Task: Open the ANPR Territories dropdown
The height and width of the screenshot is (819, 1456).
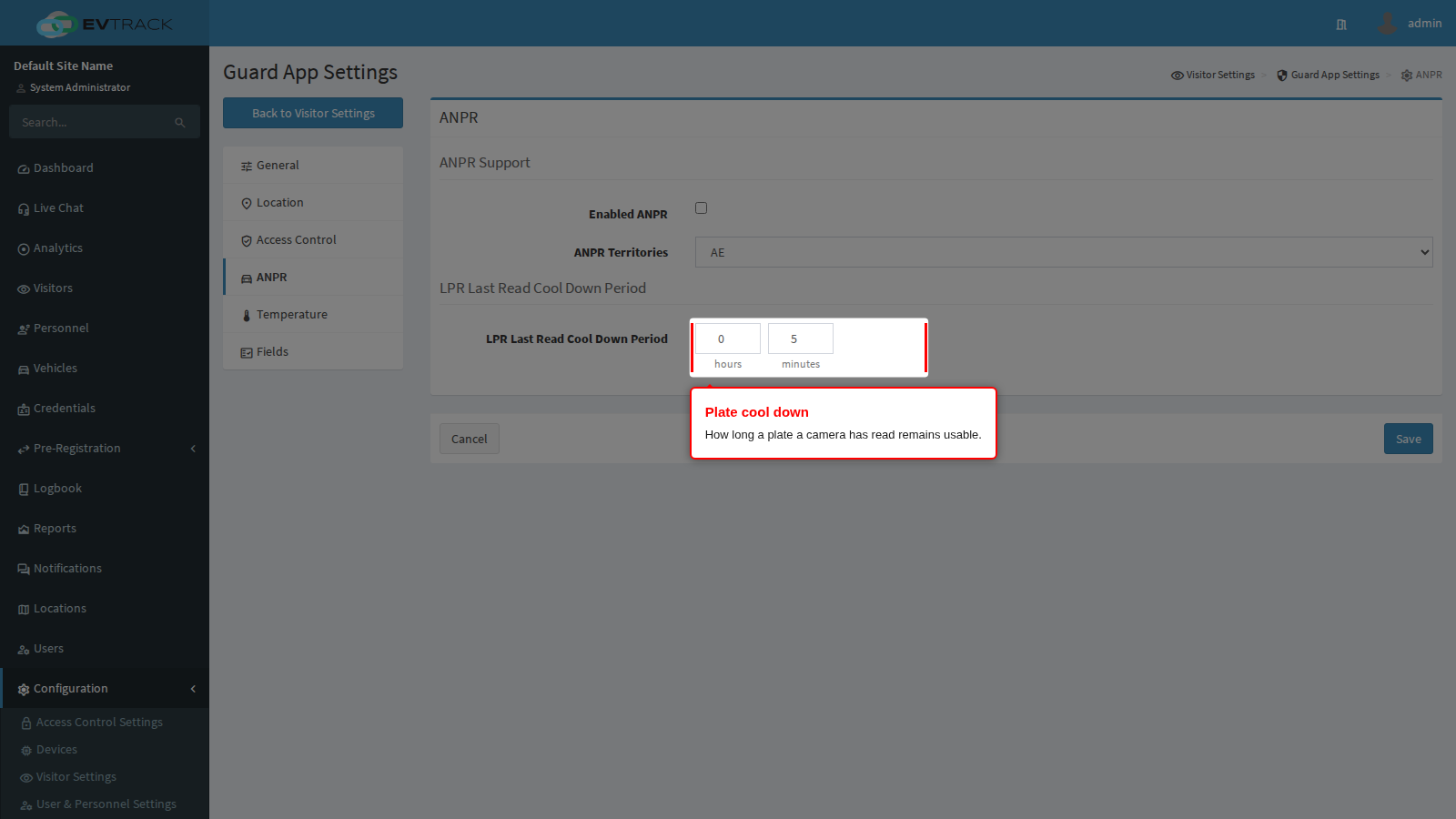Action: tap(1064, 252)
